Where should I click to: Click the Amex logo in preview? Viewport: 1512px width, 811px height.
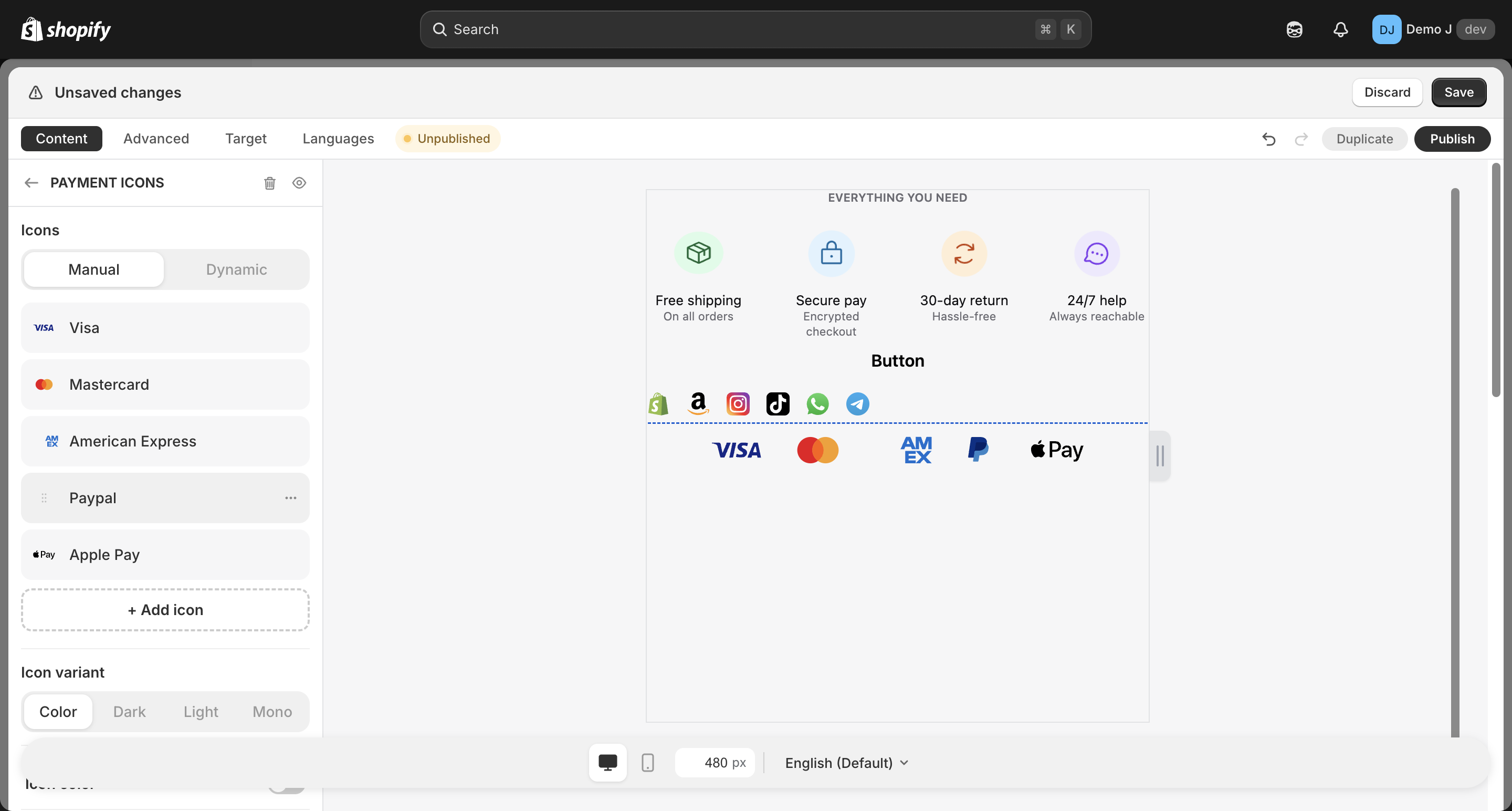click(916, 451)
